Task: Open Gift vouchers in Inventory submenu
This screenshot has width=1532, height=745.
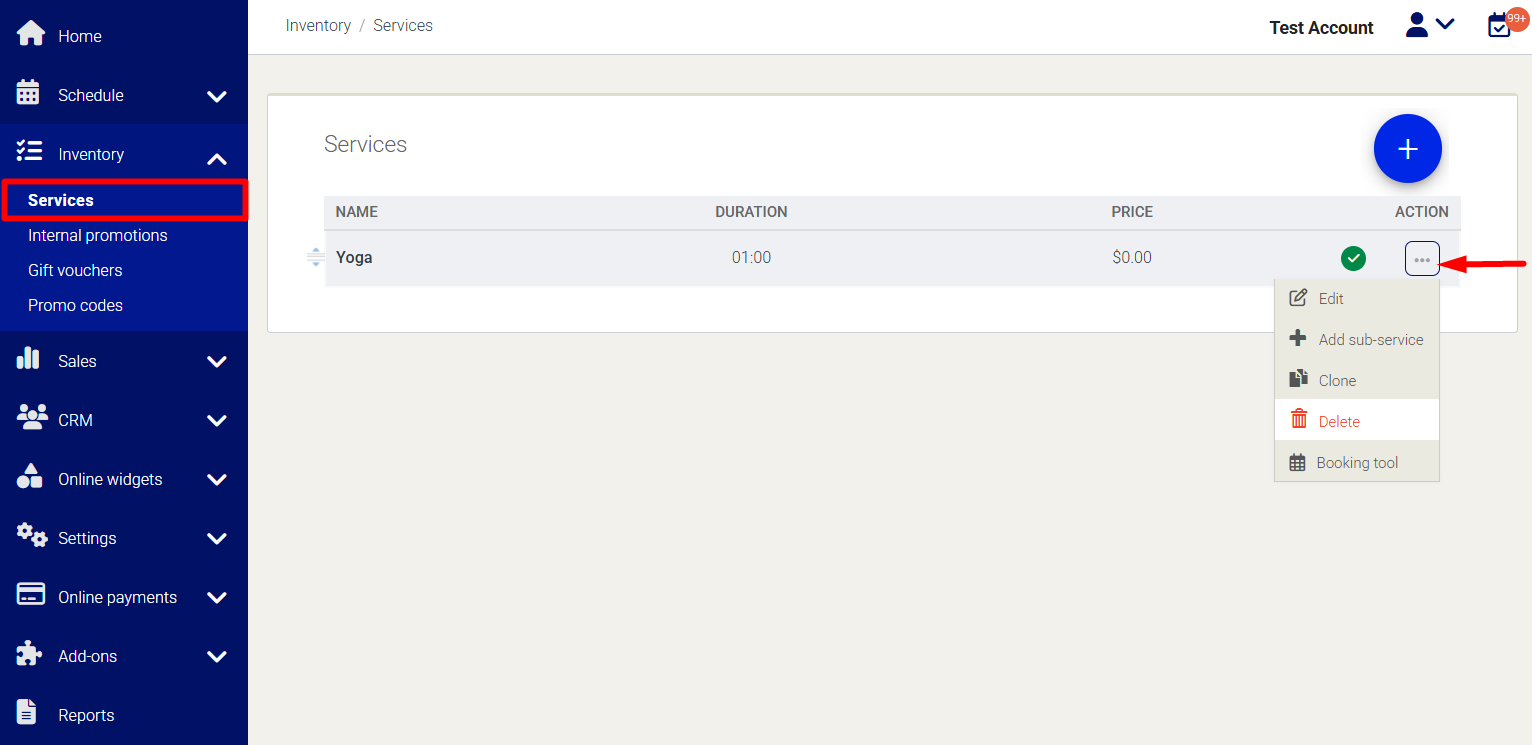Action: 75,270
